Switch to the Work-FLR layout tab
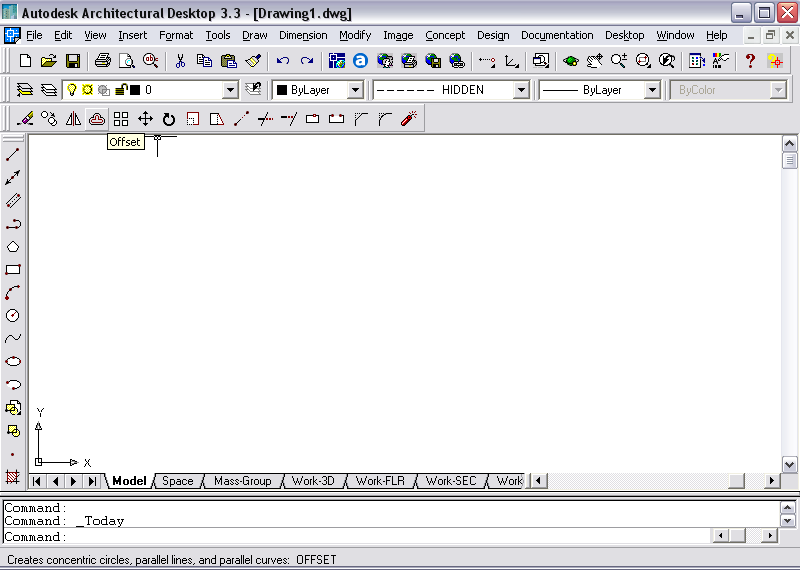 (380, 481)
